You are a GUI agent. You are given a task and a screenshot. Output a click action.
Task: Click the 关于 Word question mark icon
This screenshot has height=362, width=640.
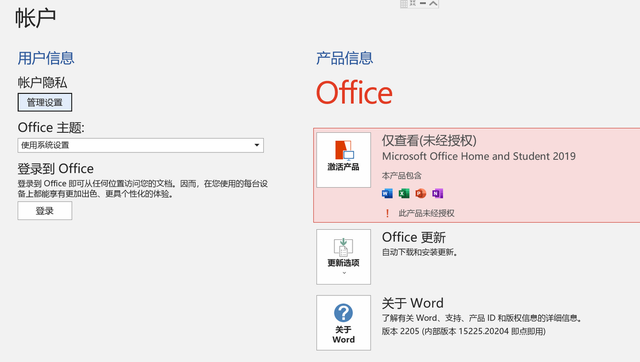343,313
